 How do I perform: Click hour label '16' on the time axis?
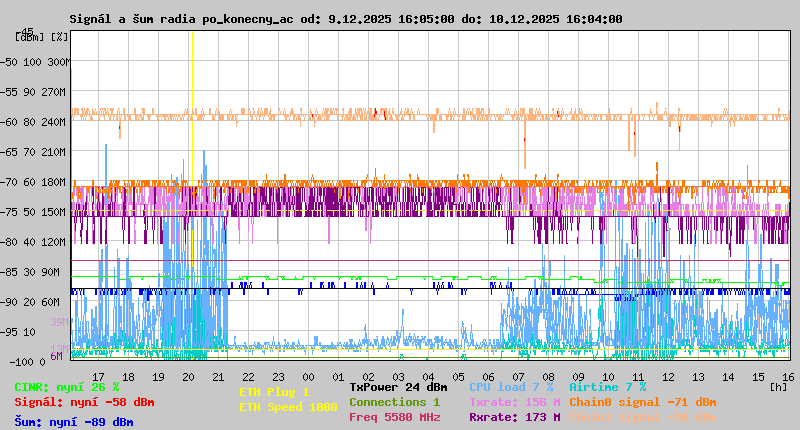tap(788, 377)
